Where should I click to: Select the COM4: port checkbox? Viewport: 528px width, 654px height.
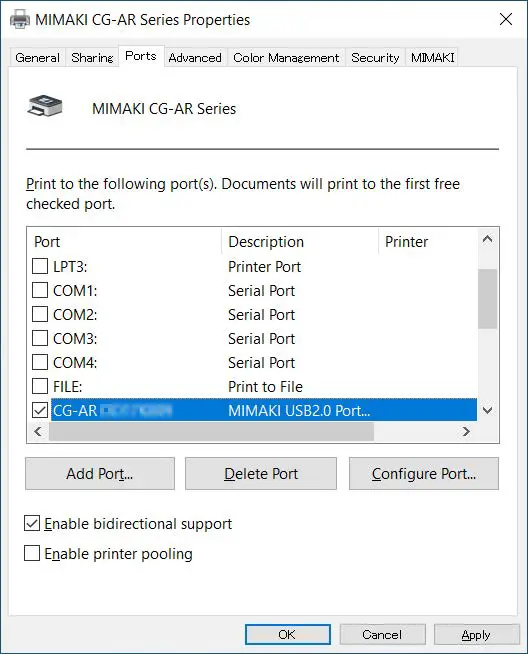coord(40,362)
